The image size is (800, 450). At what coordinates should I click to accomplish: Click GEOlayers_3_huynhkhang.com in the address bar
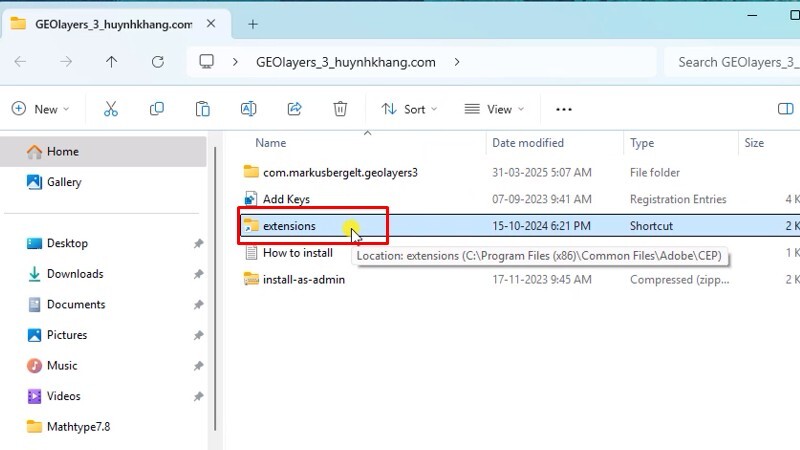(x=346, y=62)
